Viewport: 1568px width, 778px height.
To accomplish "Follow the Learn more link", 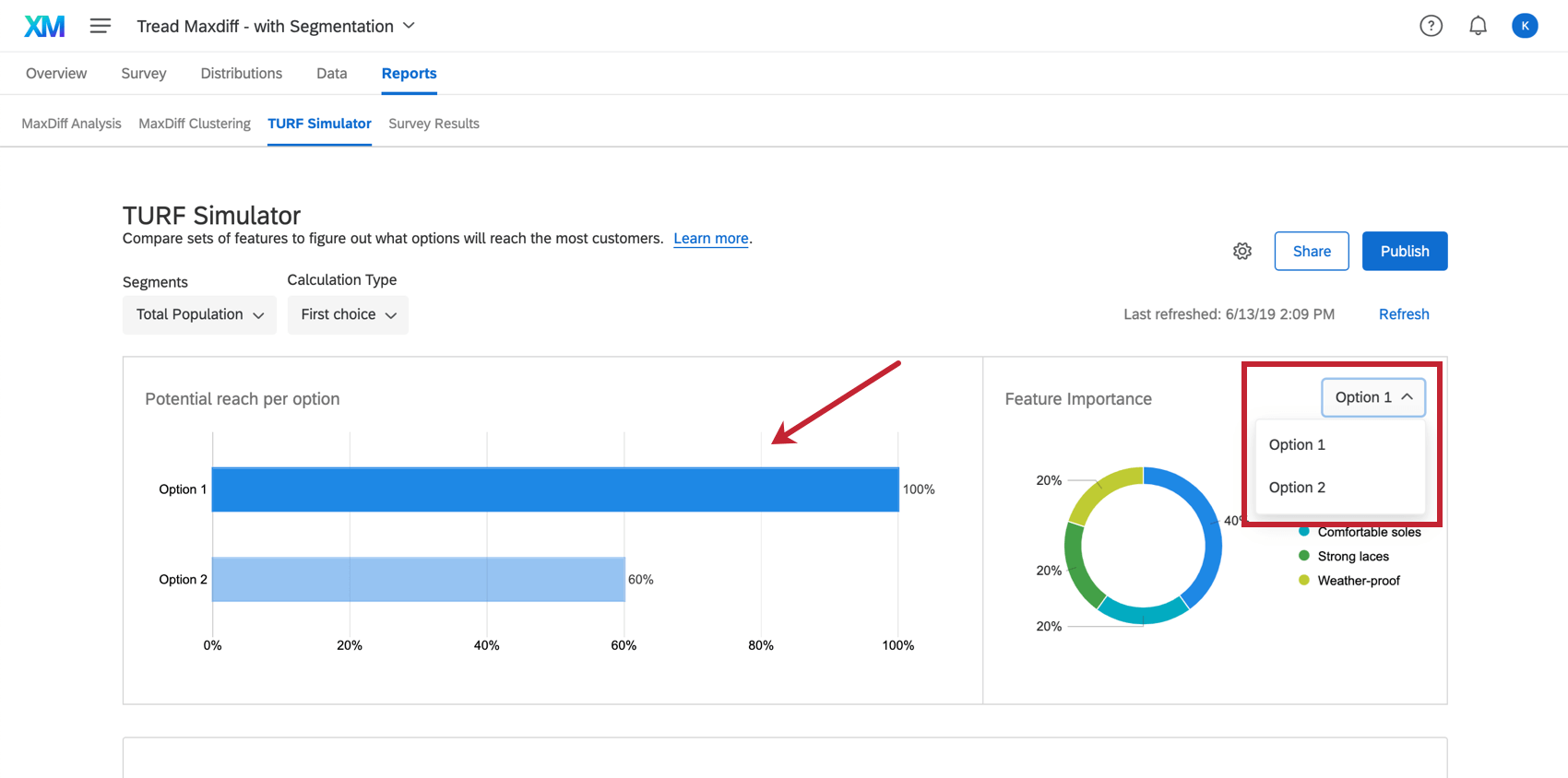I will point(710,239).
